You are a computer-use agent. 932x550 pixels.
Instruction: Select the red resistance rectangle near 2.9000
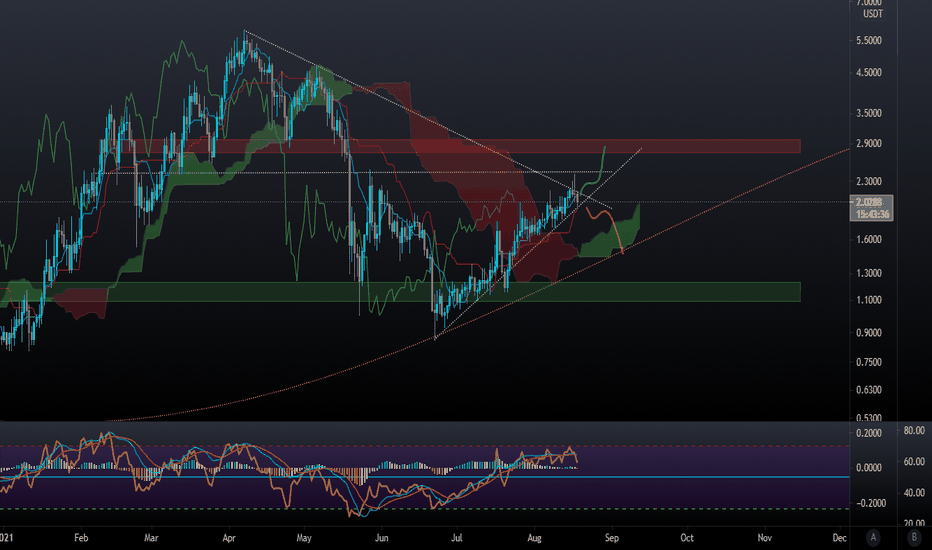(x=450, y=146)
